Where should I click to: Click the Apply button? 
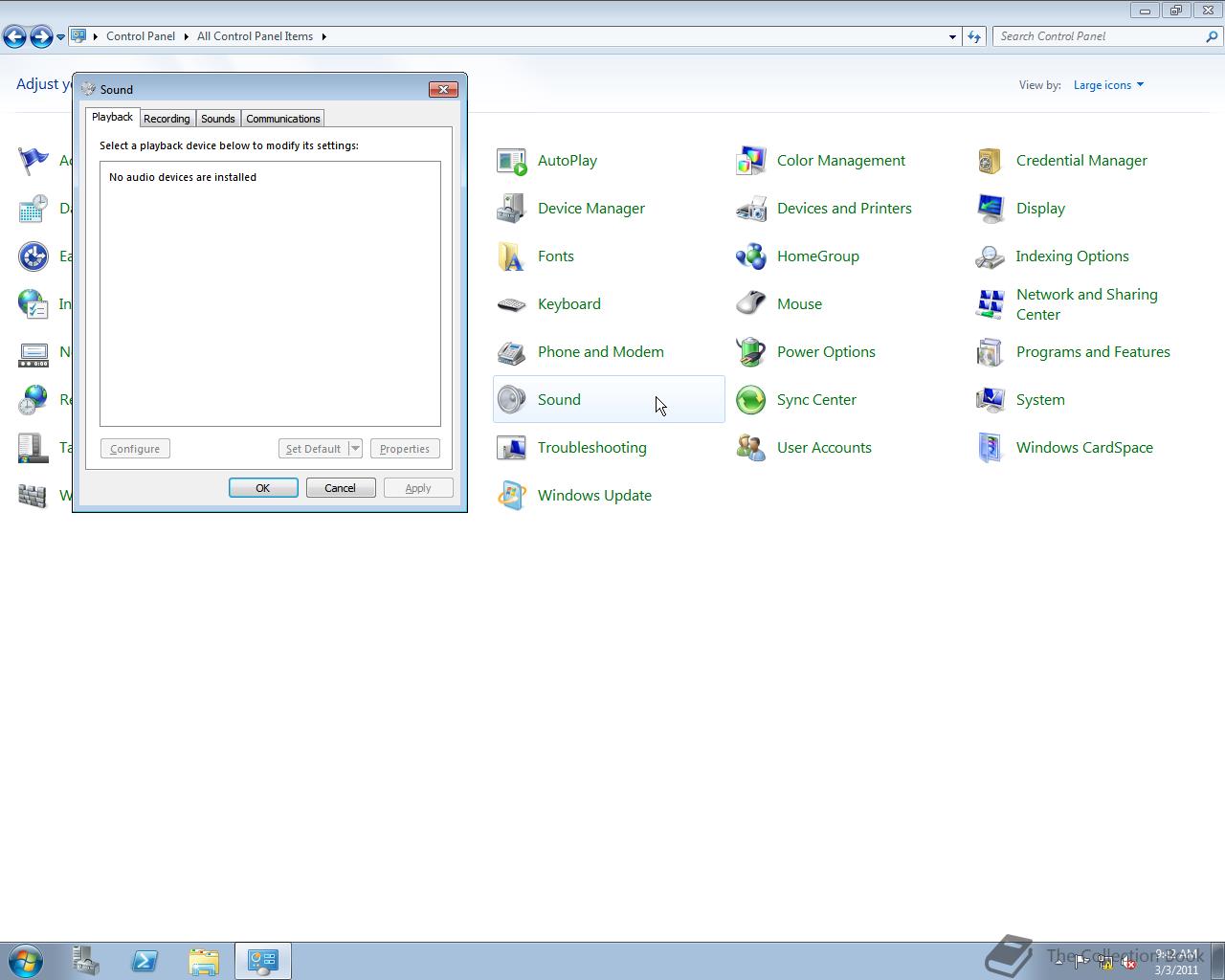click(x=418, y=488)
